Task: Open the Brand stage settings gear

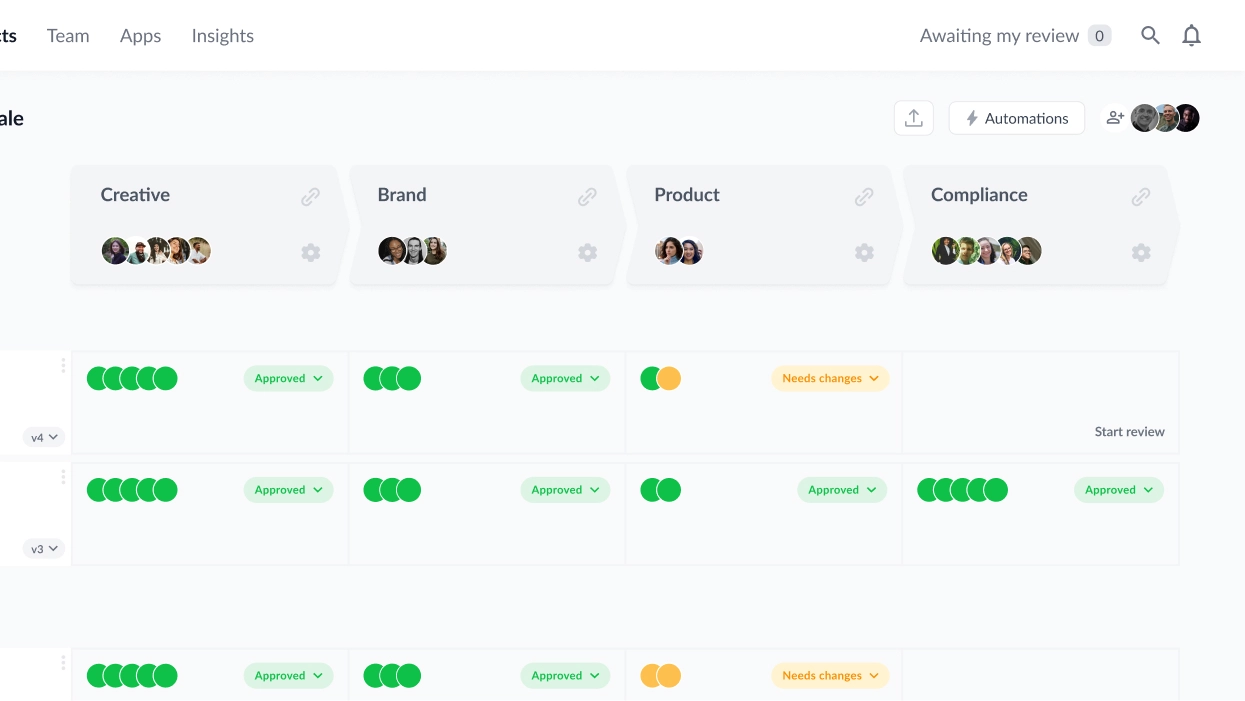Action: (587, 252)
